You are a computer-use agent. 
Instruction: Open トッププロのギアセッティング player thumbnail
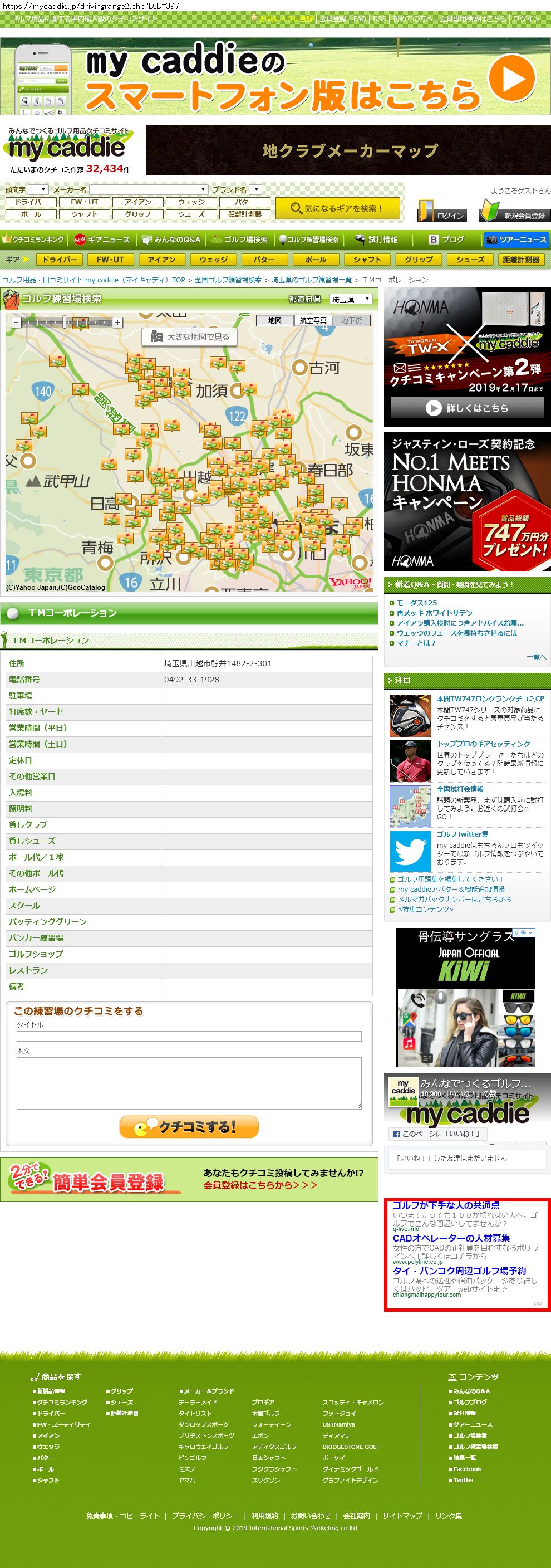pyautogui.click(x=411, y=761)
